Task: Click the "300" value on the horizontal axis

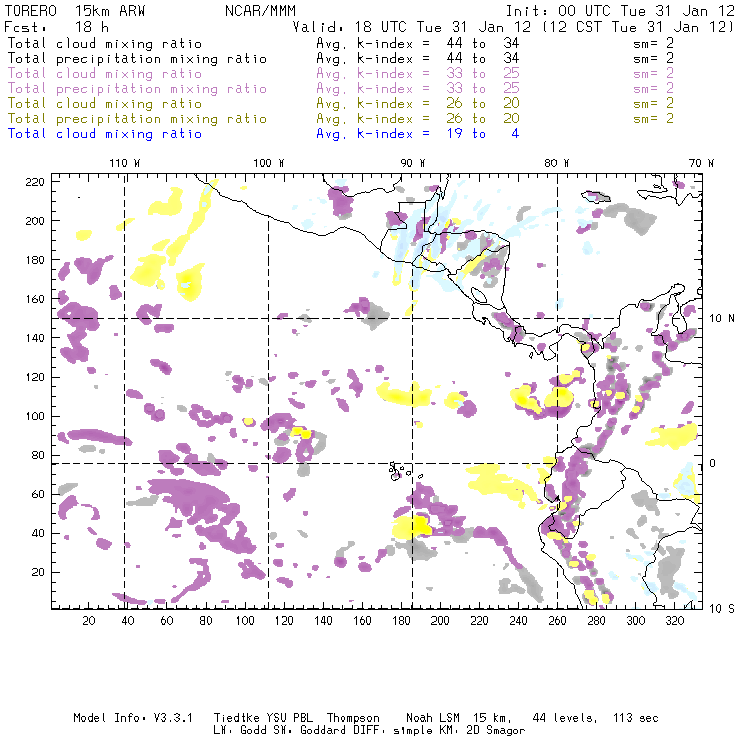Action: (x=636, y=621)
